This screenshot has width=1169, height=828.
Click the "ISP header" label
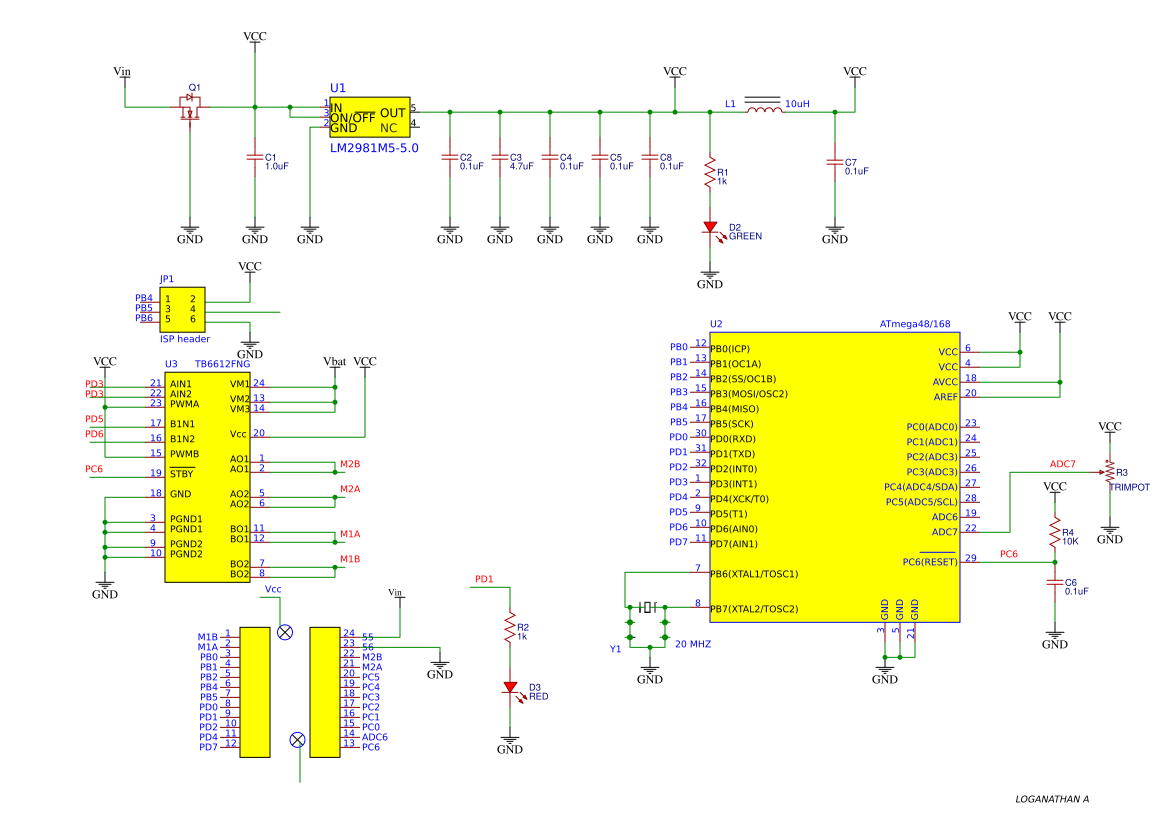(185, 339)
